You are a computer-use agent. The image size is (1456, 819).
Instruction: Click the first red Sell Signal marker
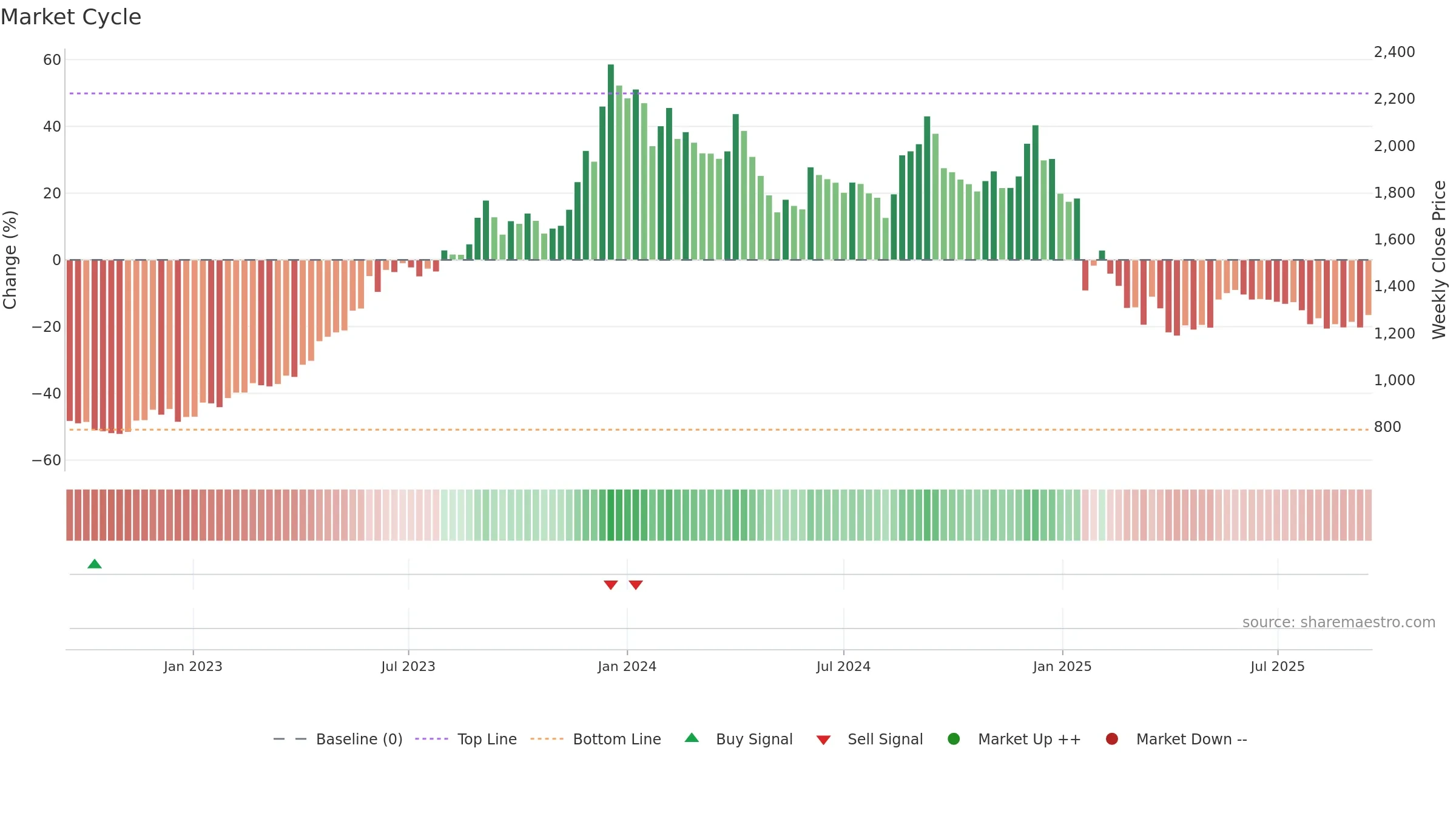point(611,585)
